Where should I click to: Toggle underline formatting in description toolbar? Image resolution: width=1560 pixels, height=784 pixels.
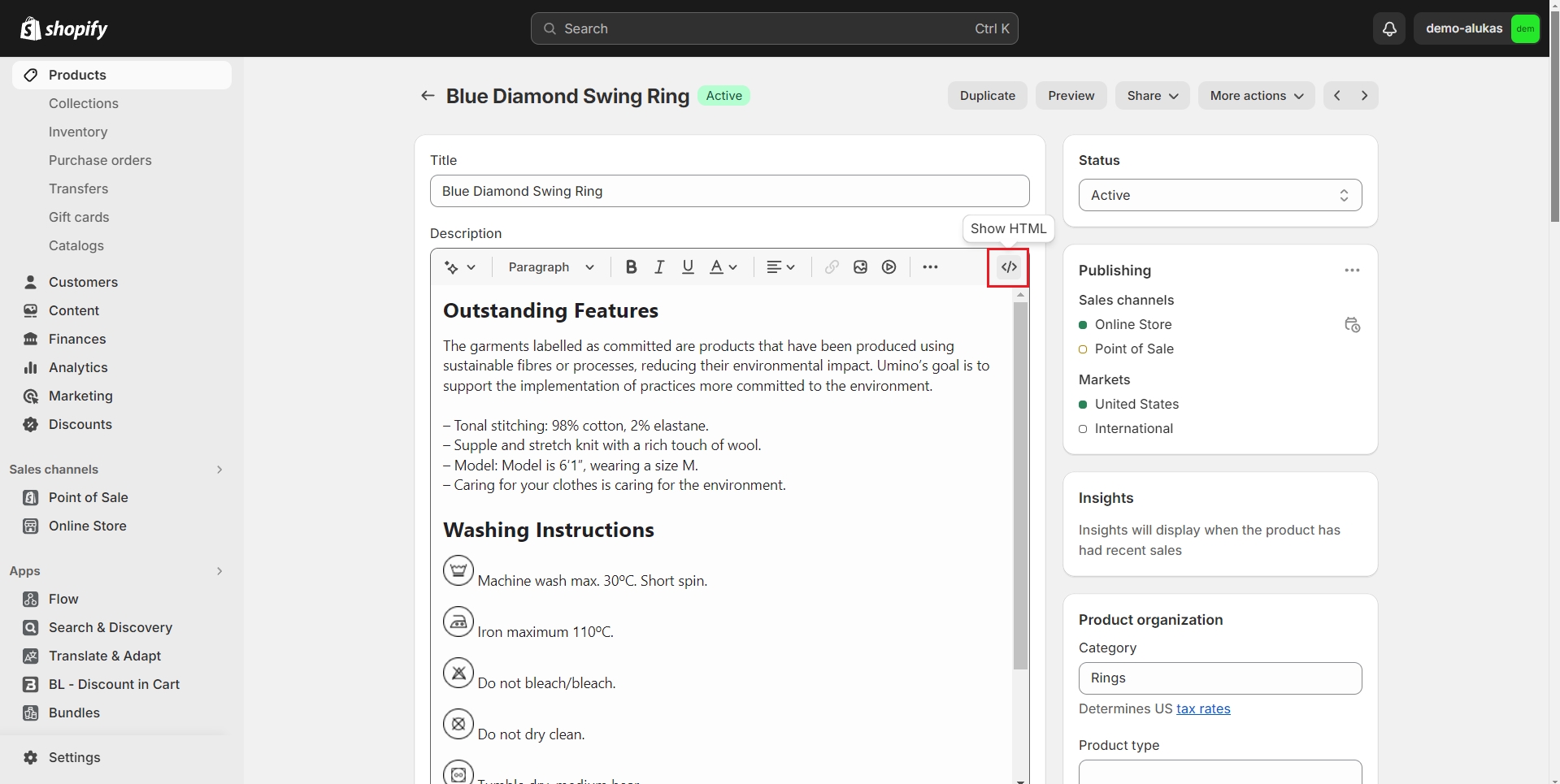coord(688,267)
